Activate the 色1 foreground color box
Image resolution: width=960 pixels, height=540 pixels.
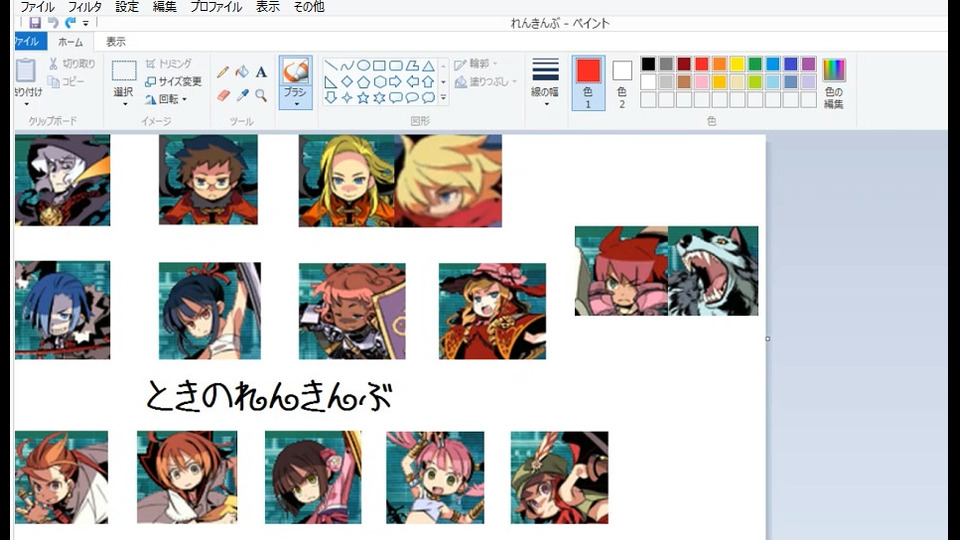tap(588, 83)
